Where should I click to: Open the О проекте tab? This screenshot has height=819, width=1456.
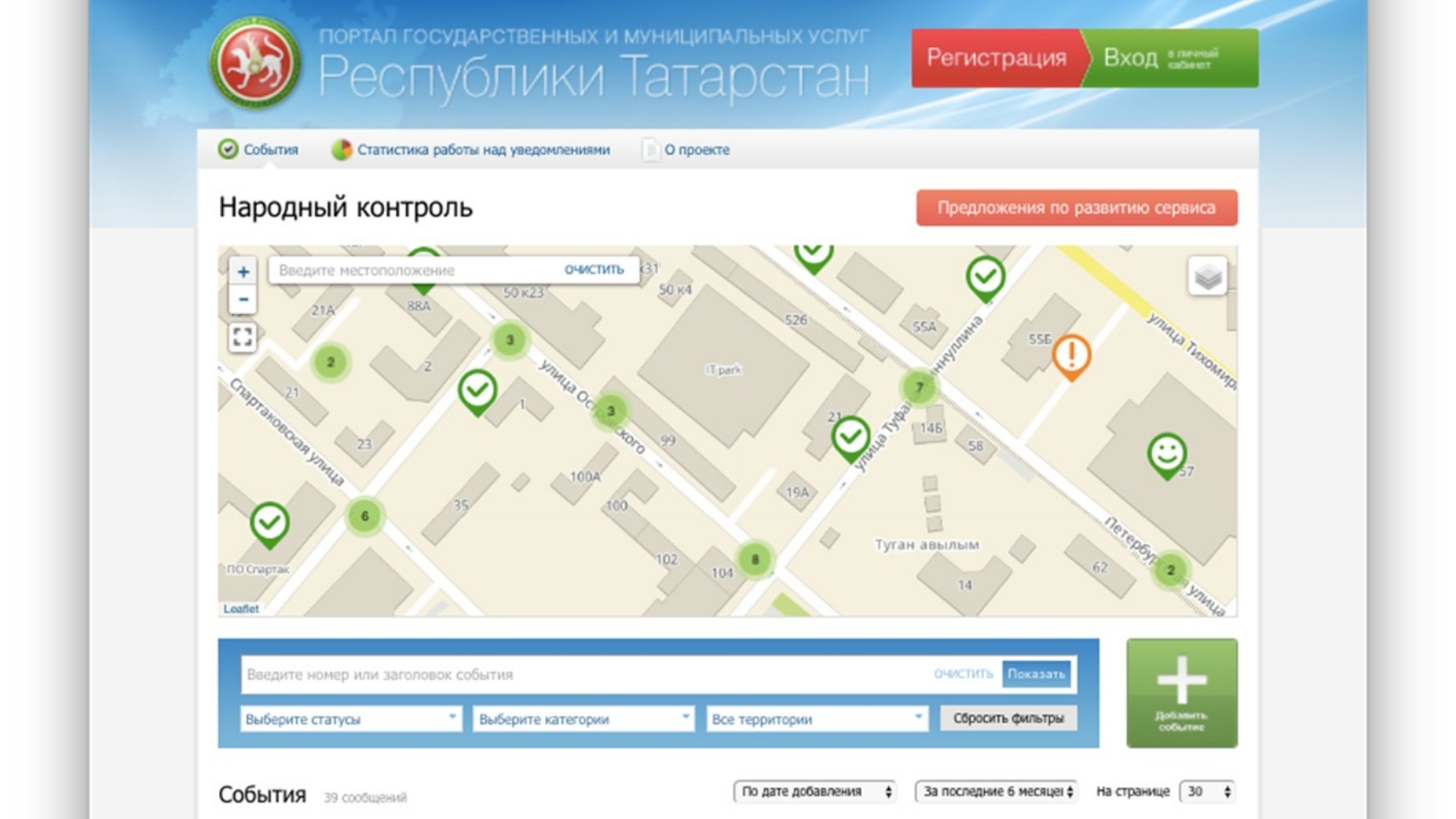pyautogui.click(x=695, y=149)
